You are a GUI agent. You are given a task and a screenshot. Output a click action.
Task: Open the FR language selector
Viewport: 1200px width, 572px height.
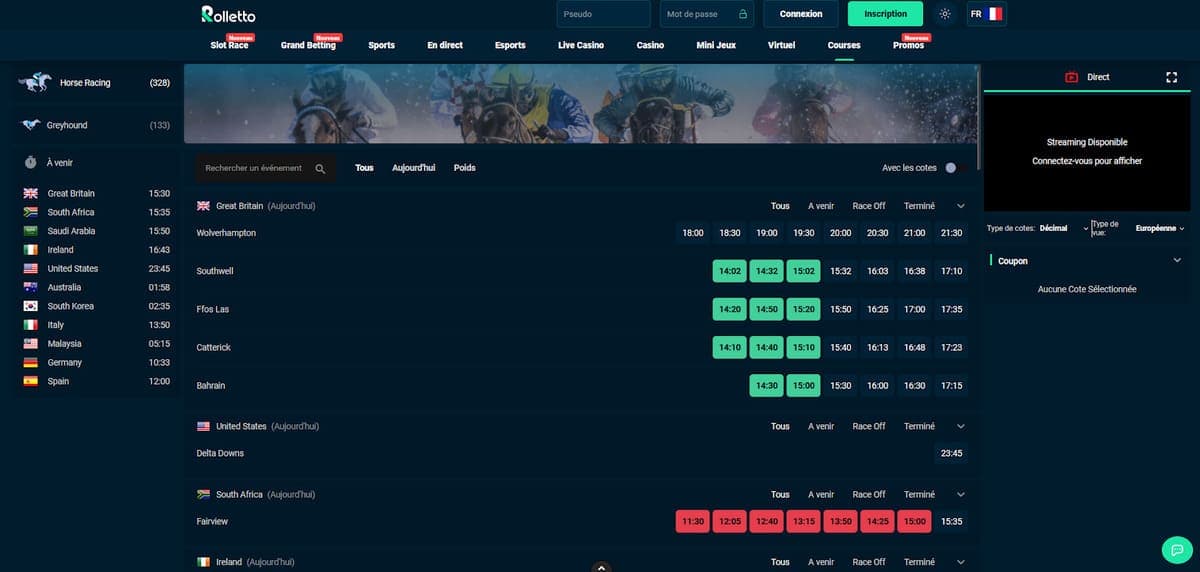point(985,14)
